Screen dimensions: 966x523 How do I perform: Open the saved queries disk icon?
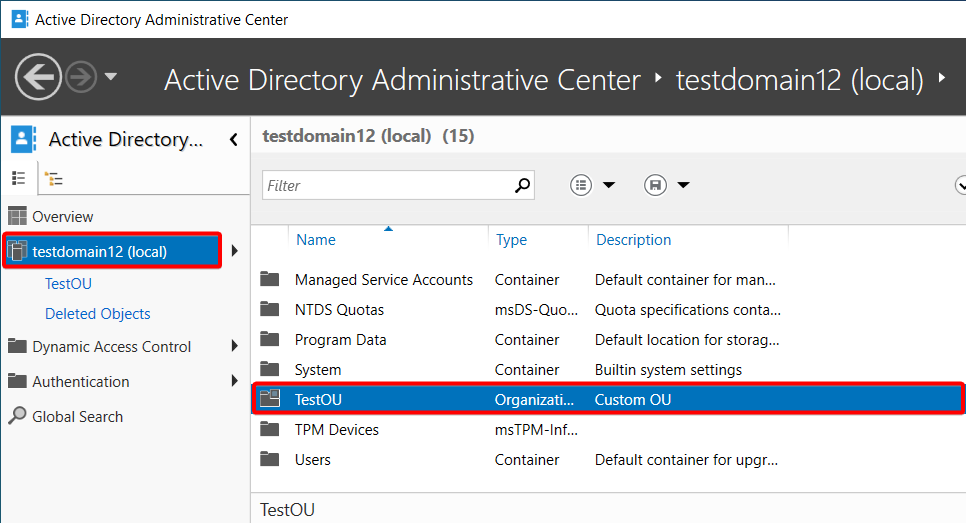tap(656, 185)
